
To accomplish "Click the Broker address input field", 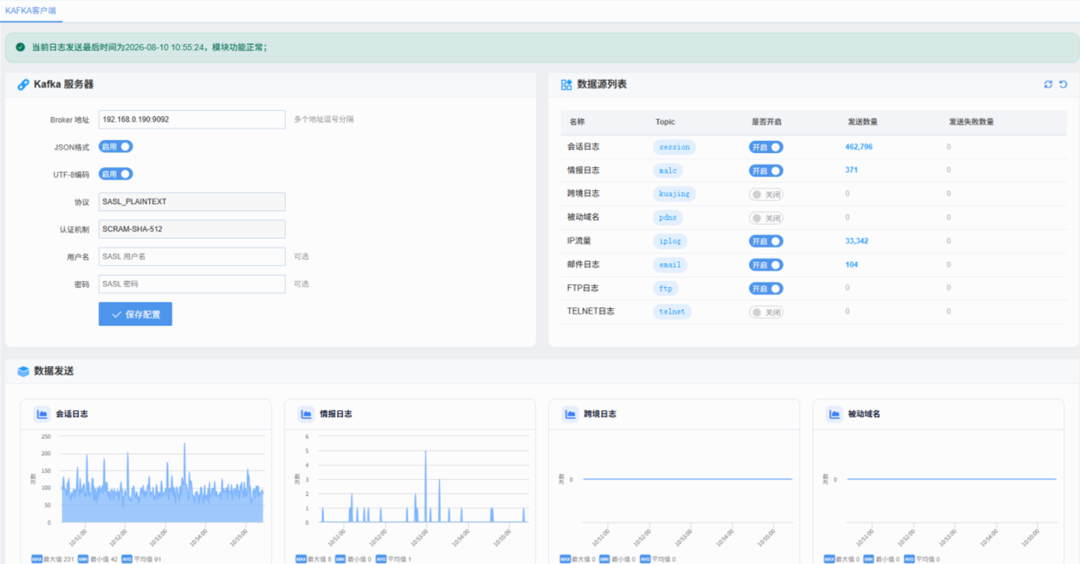I will [192, 119].
